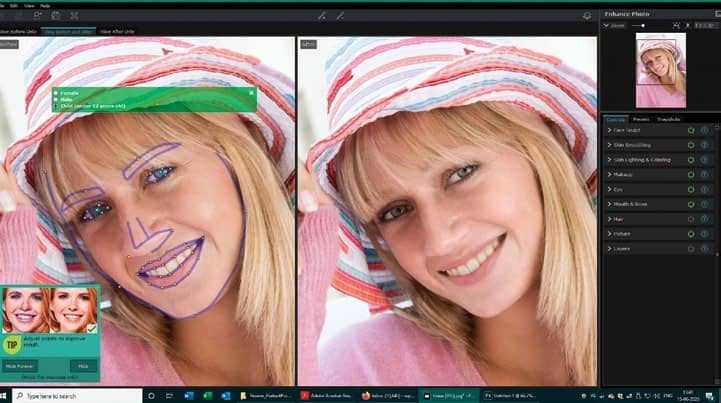Click Skin Smoothing info icon
The image size is (721, 403).
coord(704,145)
